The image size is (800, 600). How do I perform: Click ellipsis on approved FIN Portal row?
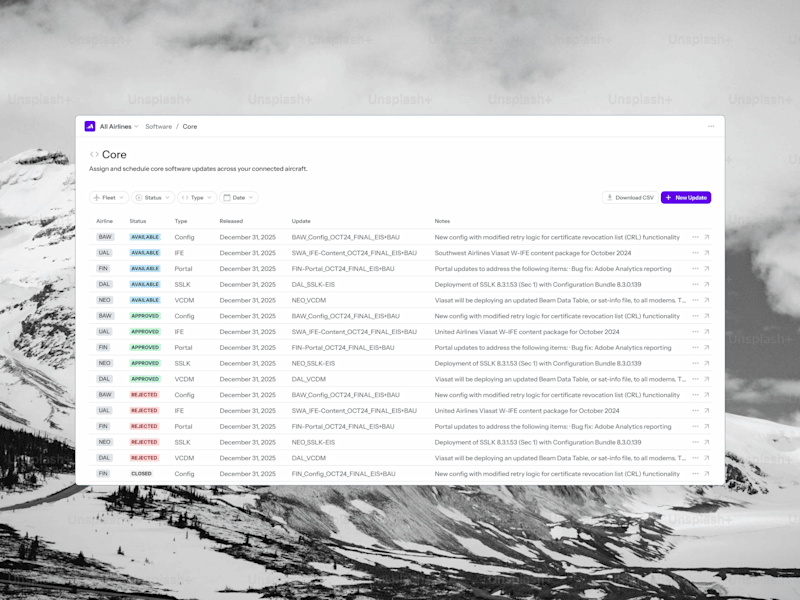click(x=695, y=347)
